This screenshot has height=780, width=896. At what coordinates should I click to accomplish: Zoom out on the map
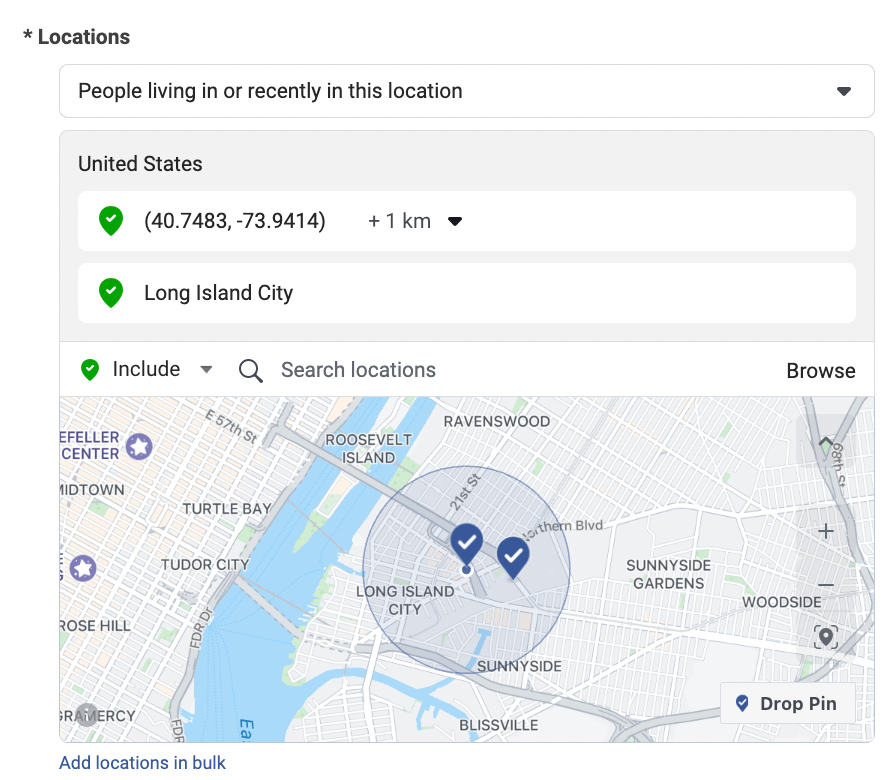tap(825, 584)
